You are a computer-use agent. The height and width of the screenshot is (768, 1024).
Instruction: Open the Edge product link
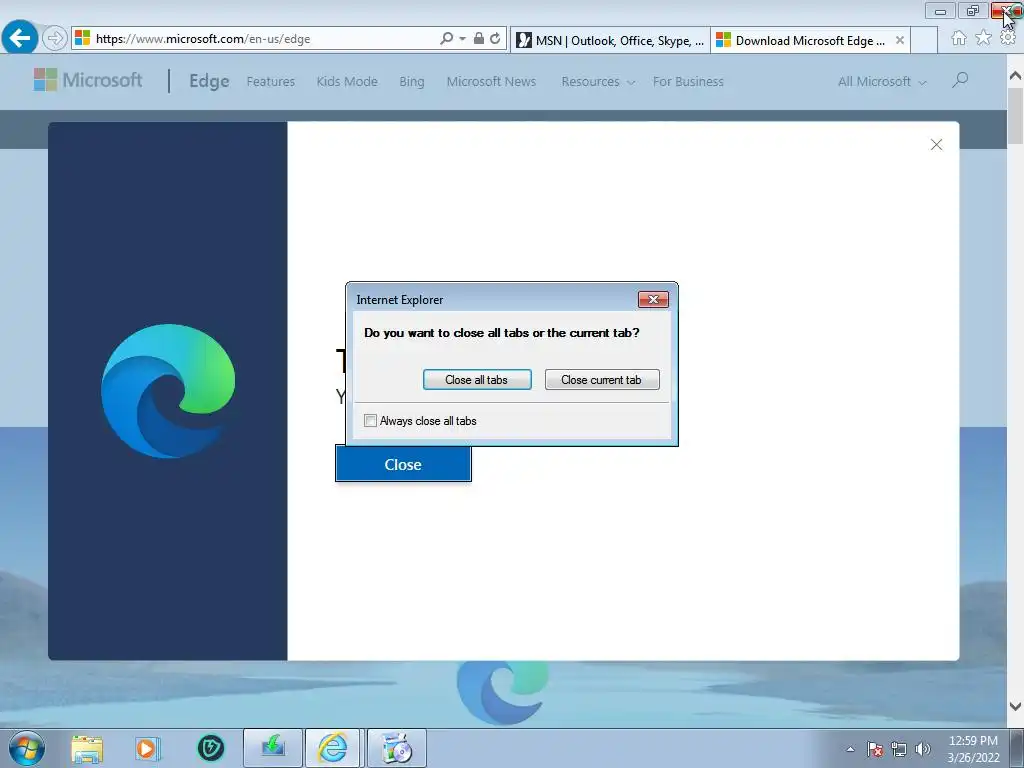(209, 81)
